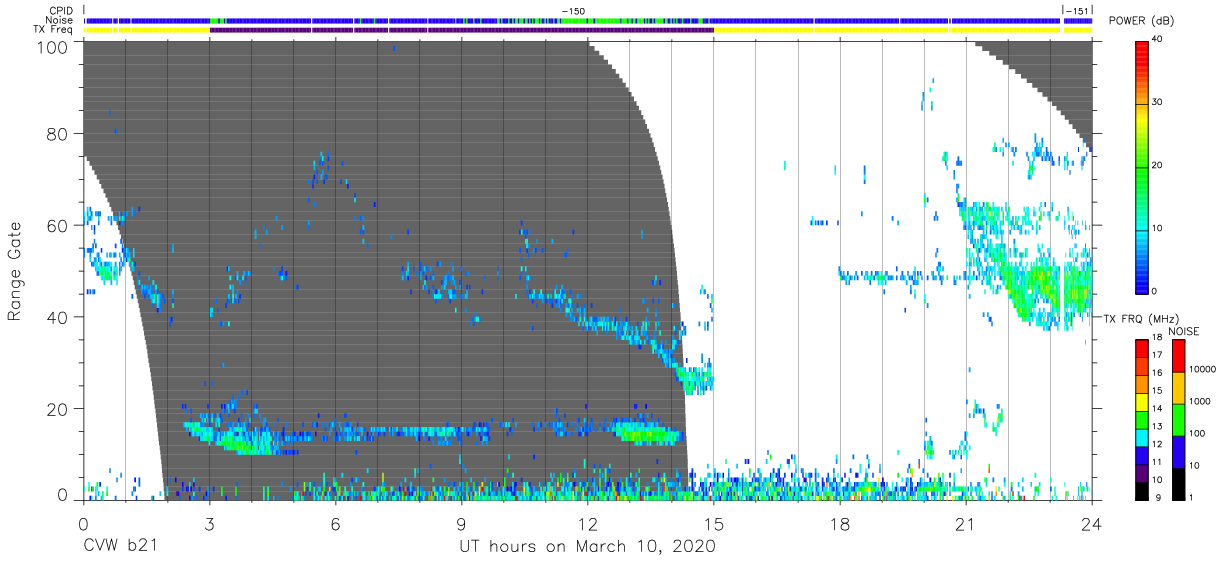Choose the cyan 12–13 MHz TX FRQ swatch
This screenshot has width=1228, height=567.
coord(1143,438)
